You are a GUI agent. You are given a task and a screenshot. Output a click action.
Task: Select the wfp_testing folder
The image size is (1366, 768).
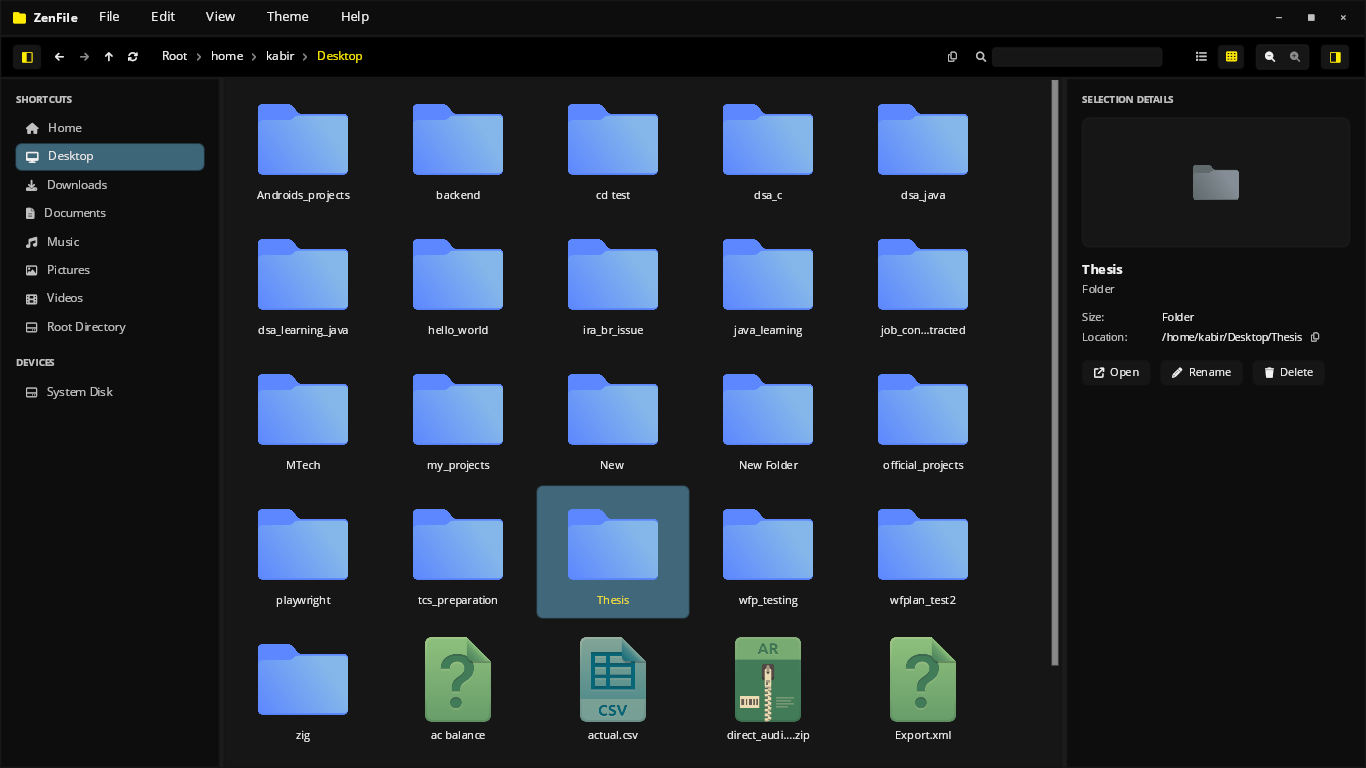click(768, 553)
